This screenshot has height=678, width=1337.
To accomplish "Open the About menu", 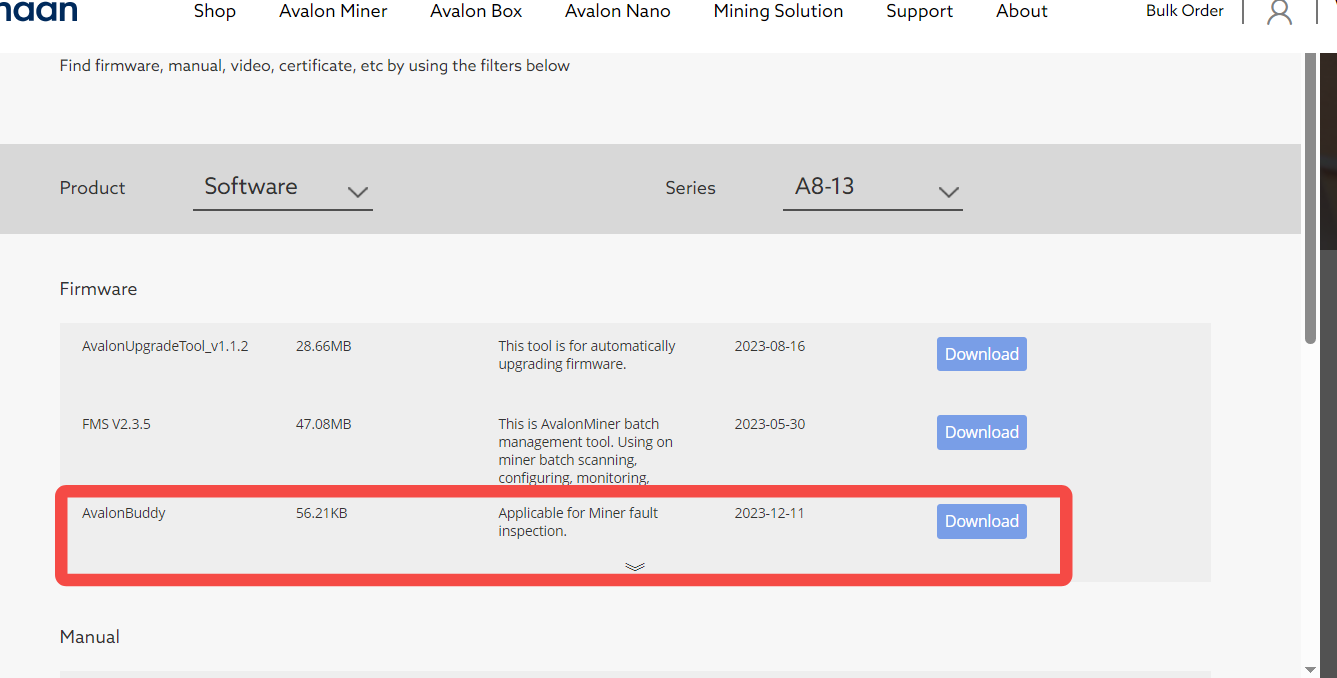I will [1022, 12].
